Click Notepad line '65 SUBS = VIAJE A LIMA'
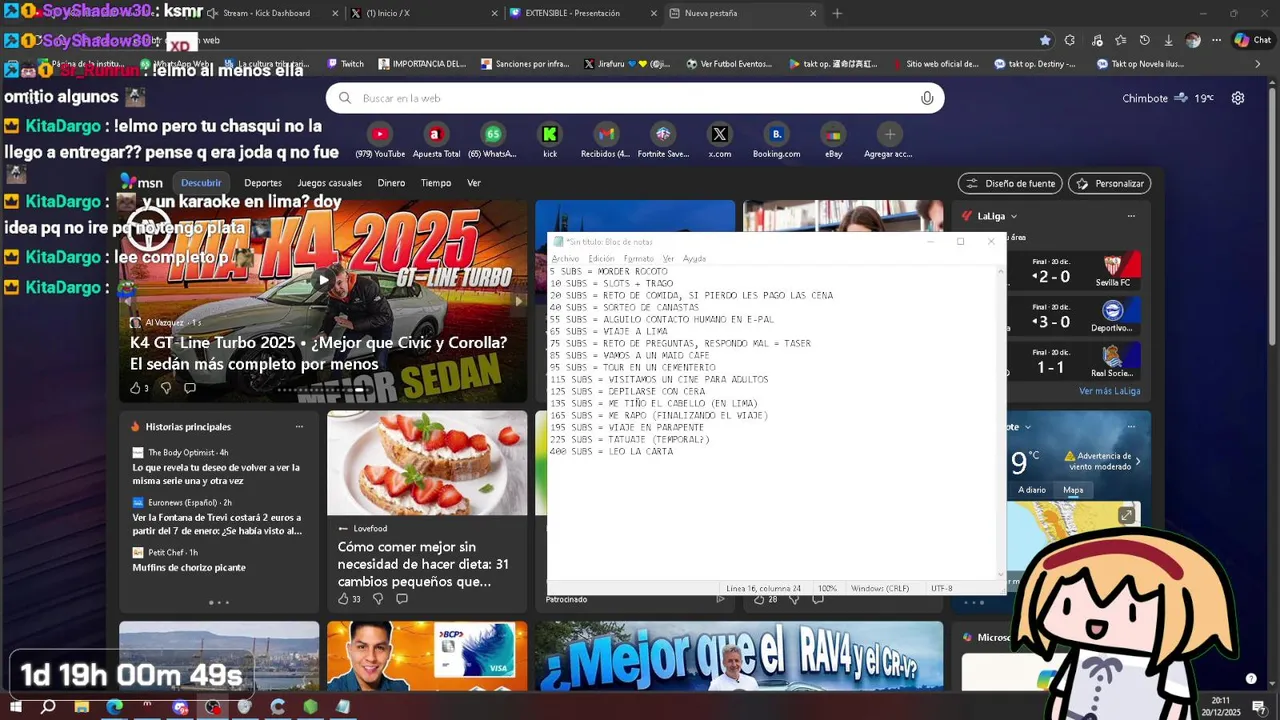The width and height of the screenshot is (1280, 720). tap(608, 331)
